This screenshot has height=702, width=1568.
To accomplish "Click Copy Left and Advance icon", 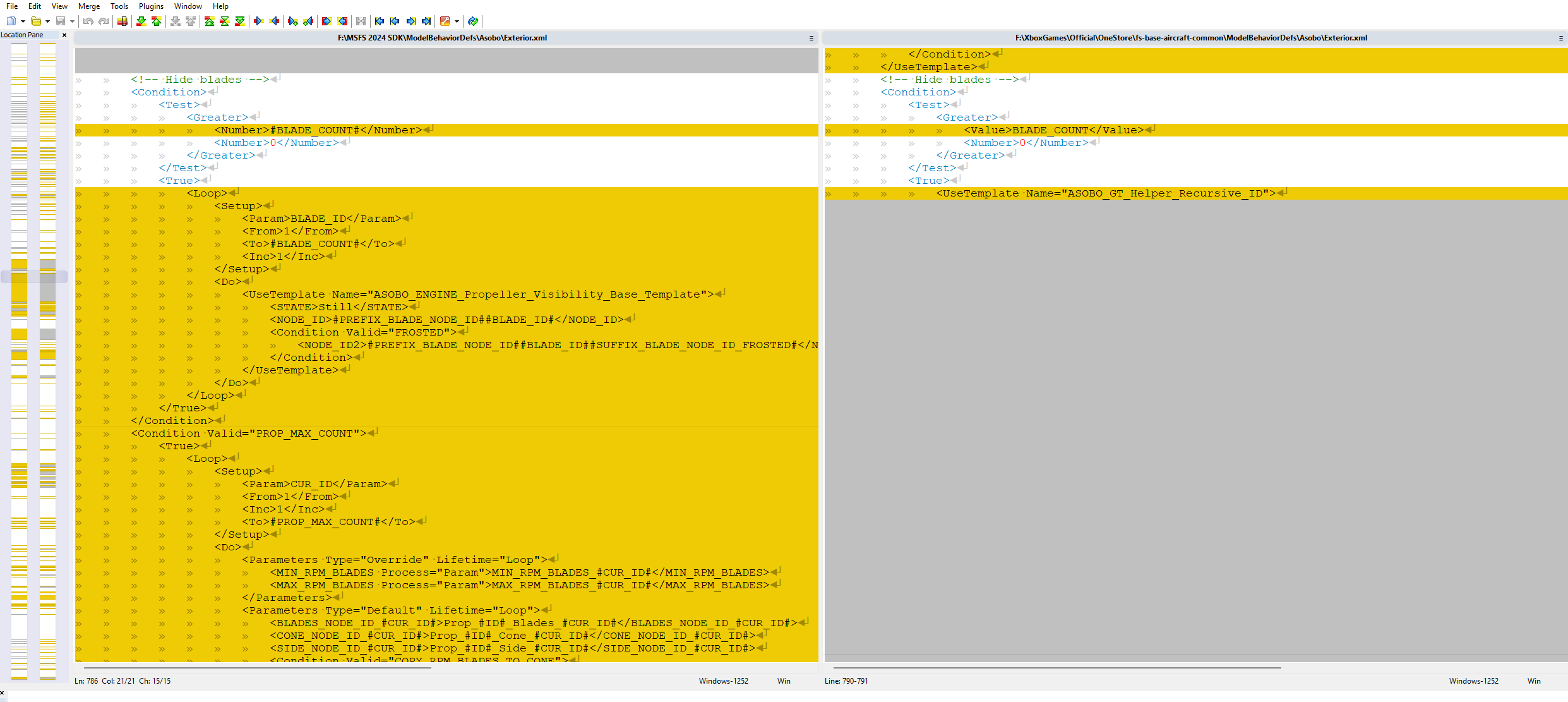I will click(308, 21).
